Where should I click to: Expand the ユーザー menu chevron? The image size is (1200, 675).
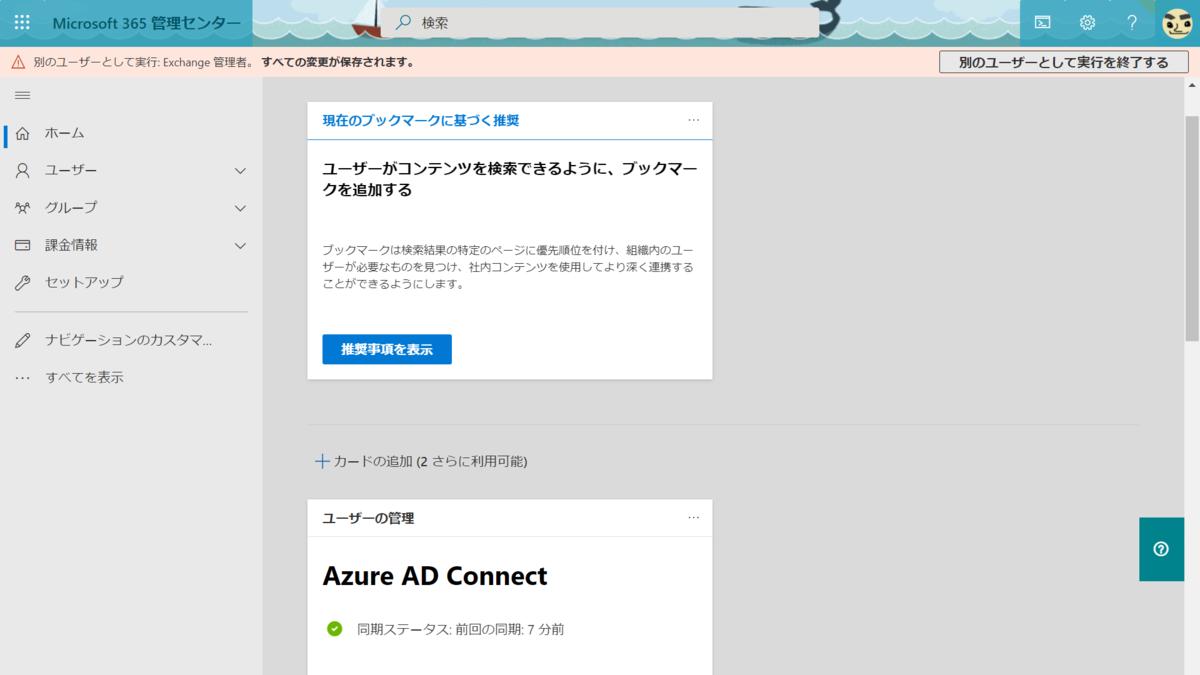[240, 171]
